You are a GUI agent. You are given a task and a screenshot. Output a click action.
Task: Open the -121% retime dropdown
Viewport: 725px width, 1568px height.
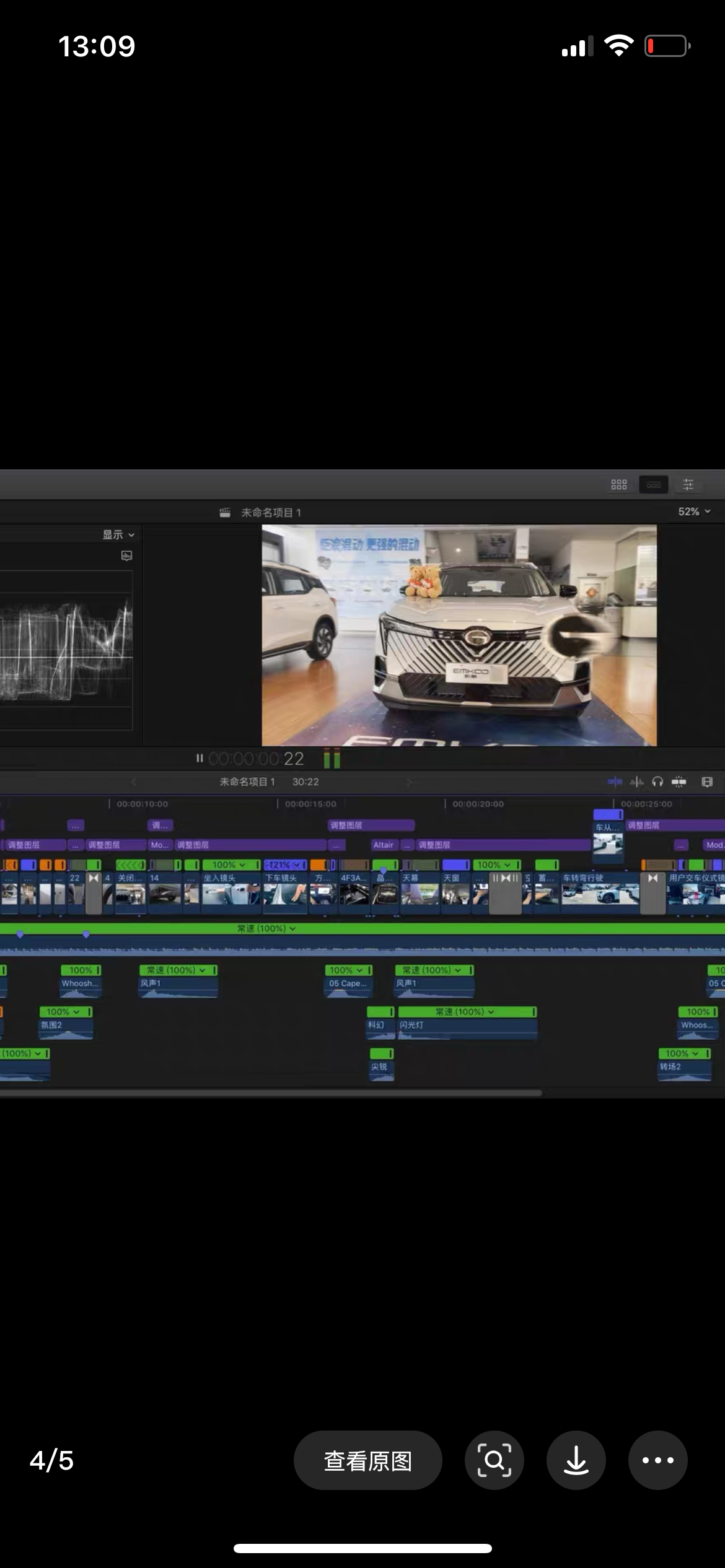point(286,865)
